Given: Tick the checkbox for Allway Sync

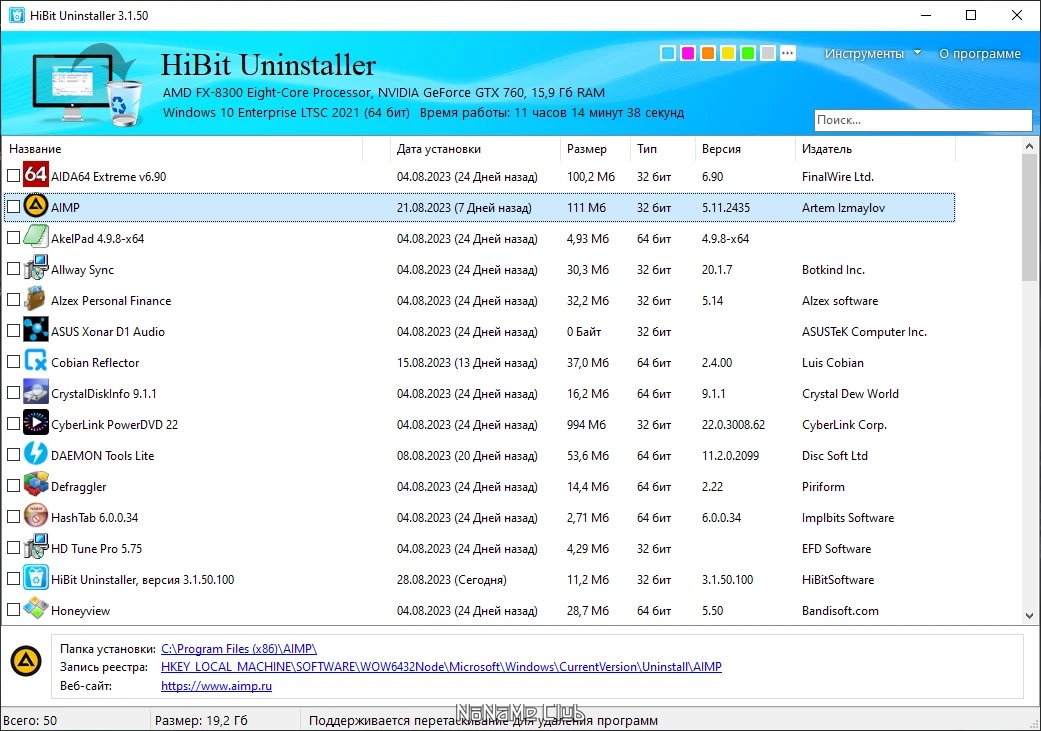Looking at the screenshot, I should [x=13, y=270].
